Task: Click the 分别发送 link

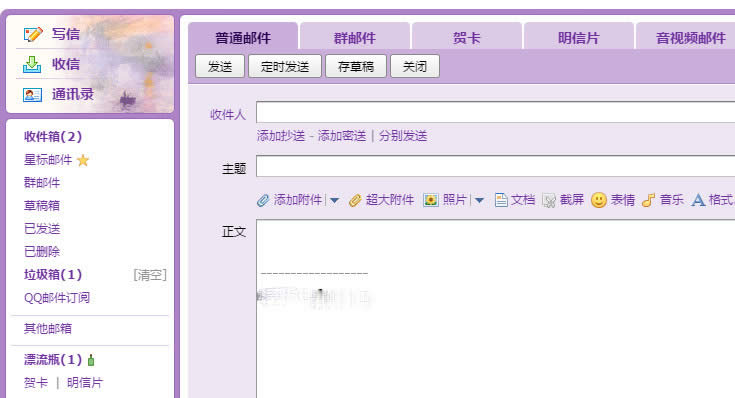Action: 403,136
